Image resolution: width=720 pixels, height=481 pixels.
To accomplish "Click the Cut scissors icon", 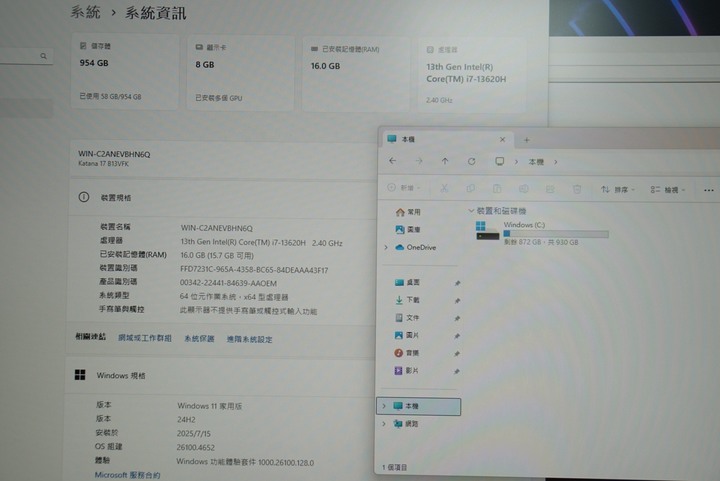I will pyautogui.click(x=444, y=188).
